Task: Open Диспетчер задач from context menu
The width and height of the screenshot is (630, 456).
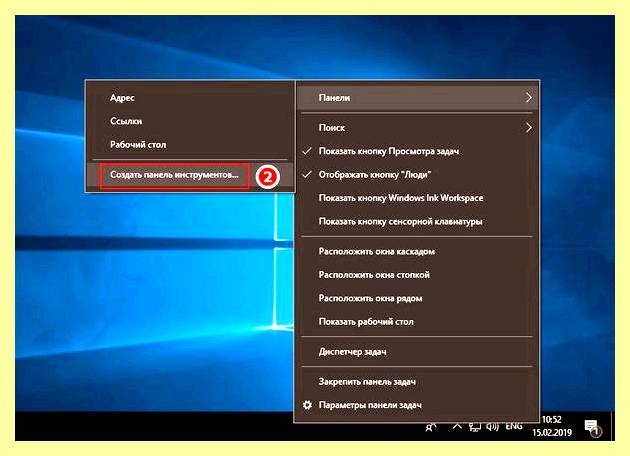Action: click(418, 352)
